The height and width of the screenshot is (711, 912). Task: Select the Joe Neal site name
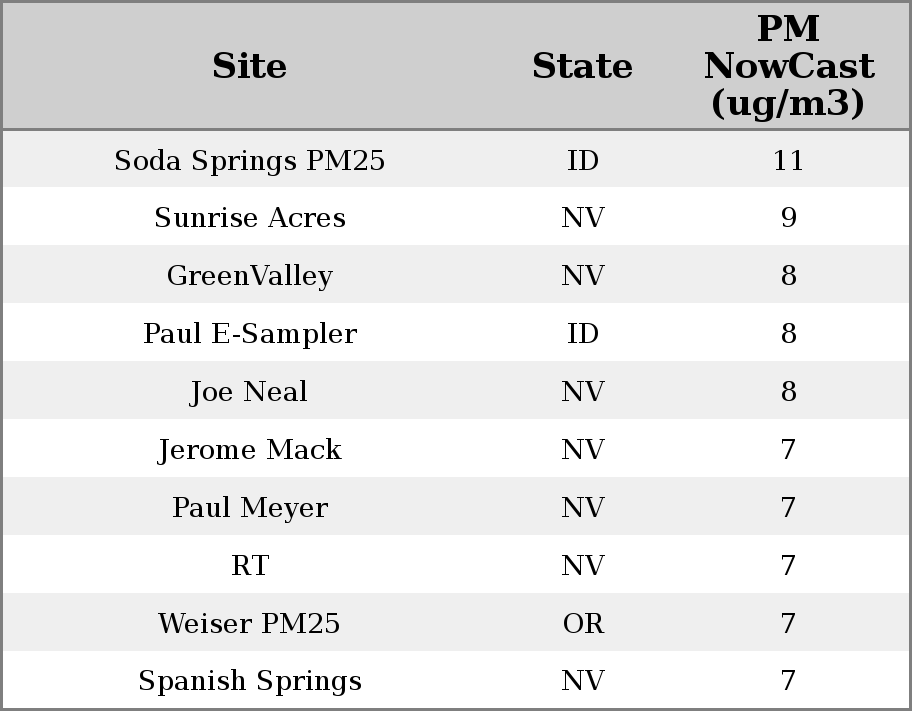tap(250, 392)
